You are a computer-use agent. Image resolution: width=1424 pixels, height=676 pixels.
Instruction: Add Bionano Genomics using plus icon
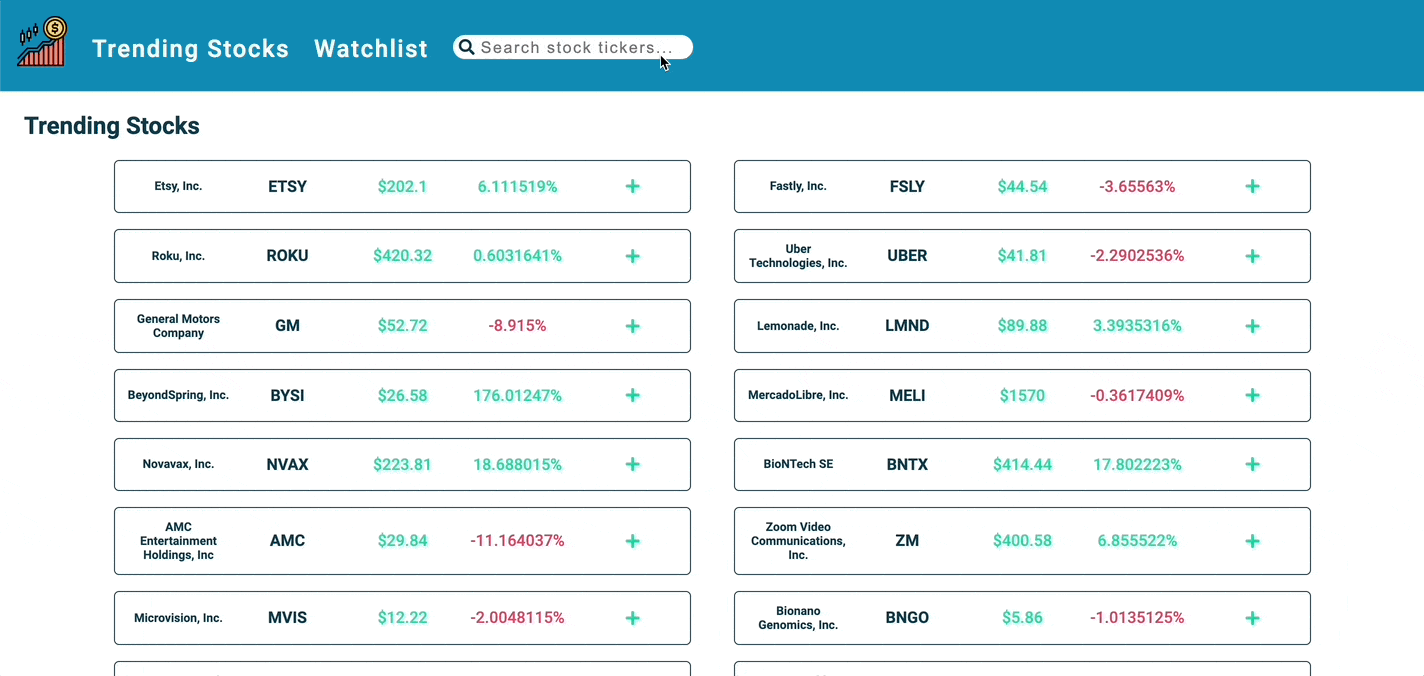pyautogui.click(x=1252, y=618)
